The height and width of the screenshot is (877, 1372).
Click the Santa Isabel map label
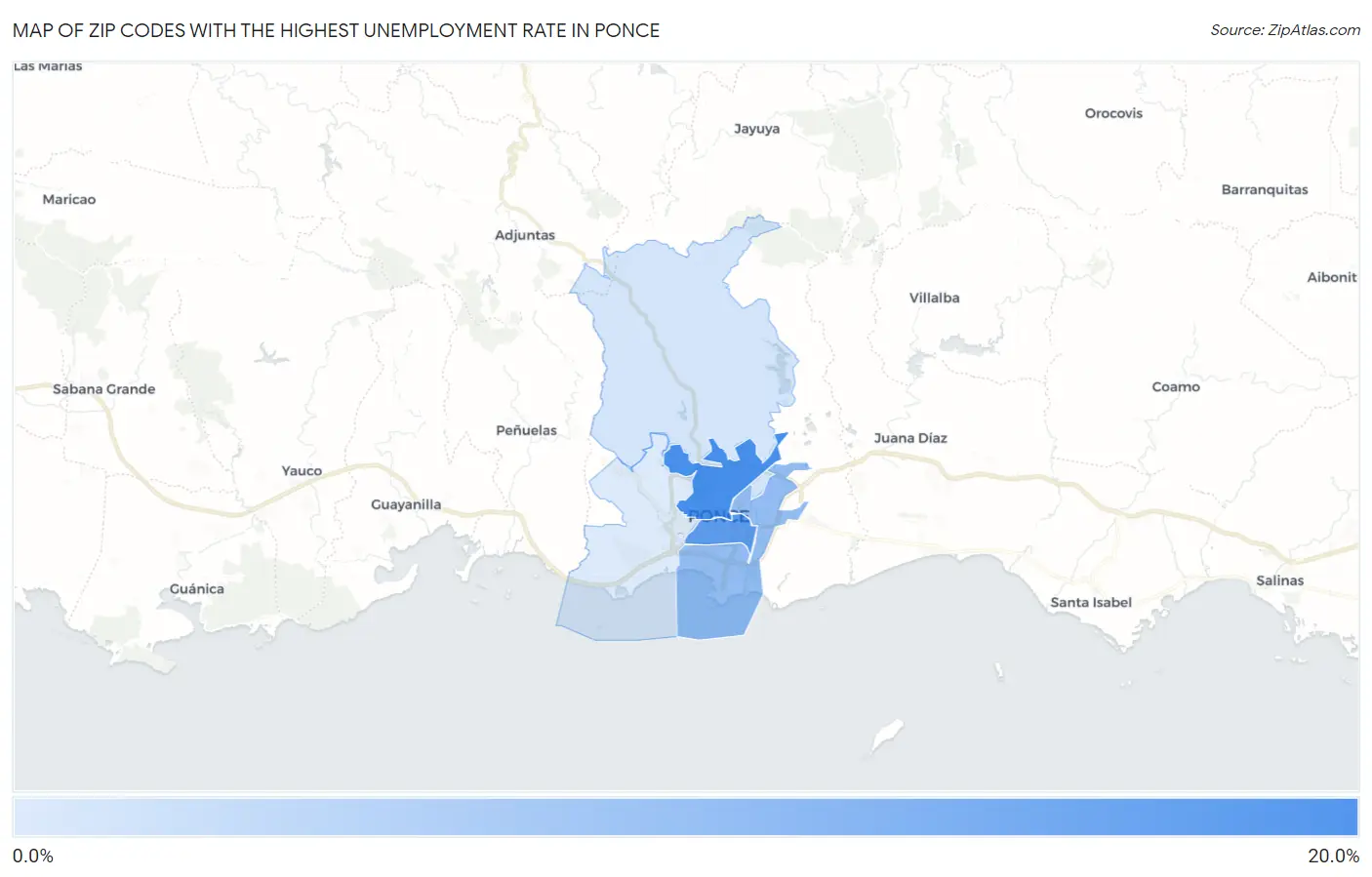1091,603
